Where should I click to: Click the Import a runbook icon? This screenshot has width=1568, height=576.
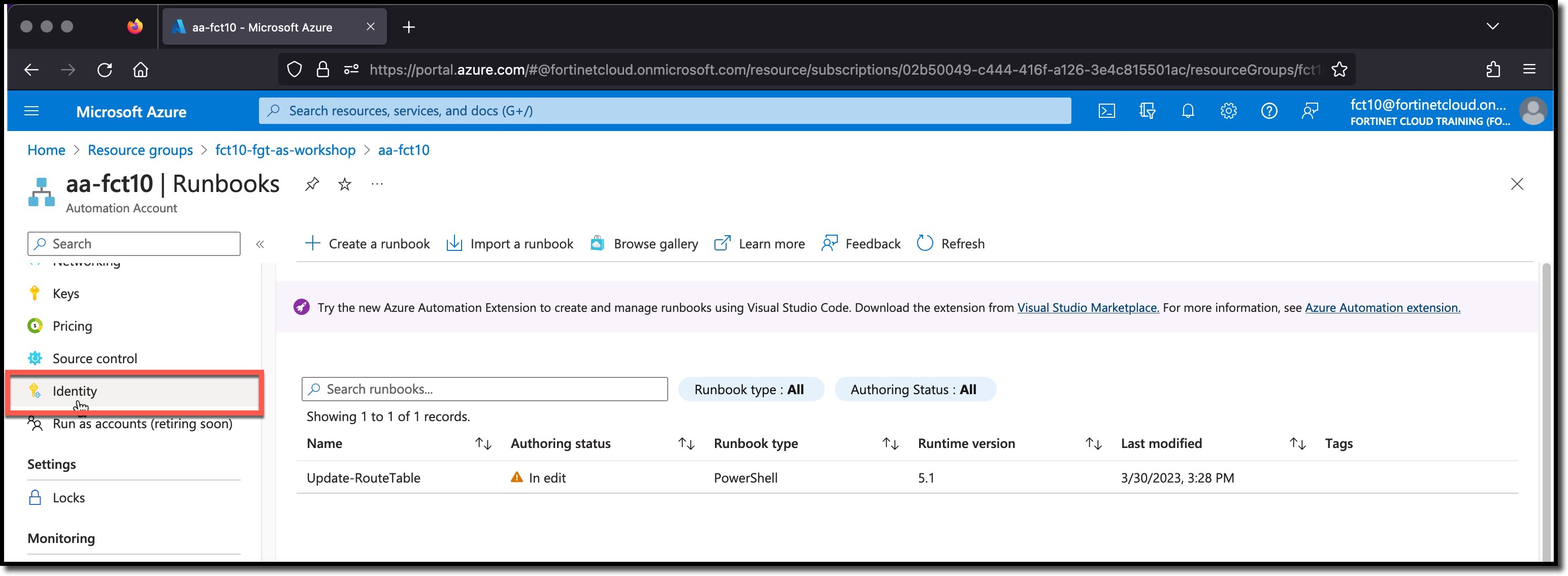click(x=454, y=243)
